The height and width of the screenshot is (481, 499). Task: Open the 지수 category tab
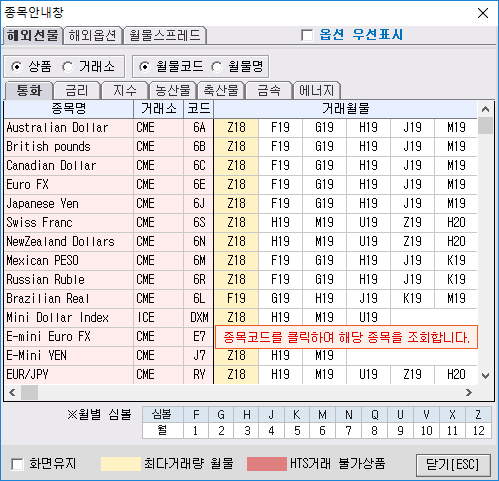coord(125,90)
